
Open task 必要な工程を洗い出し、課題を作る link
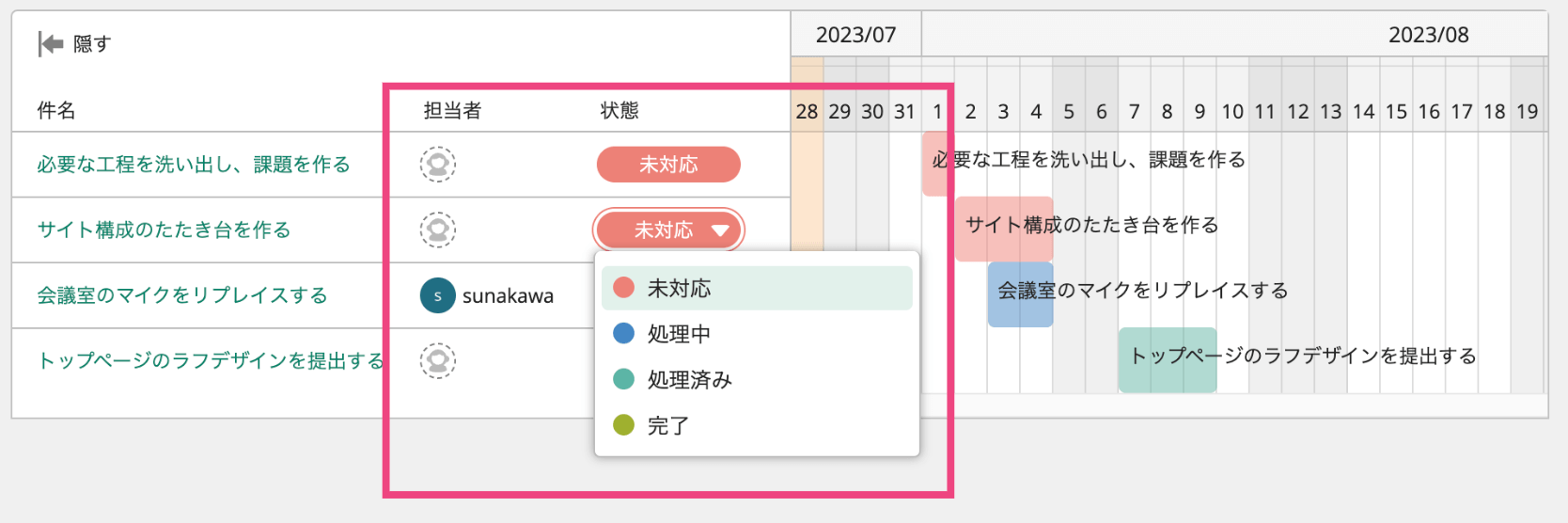point(194,165)
